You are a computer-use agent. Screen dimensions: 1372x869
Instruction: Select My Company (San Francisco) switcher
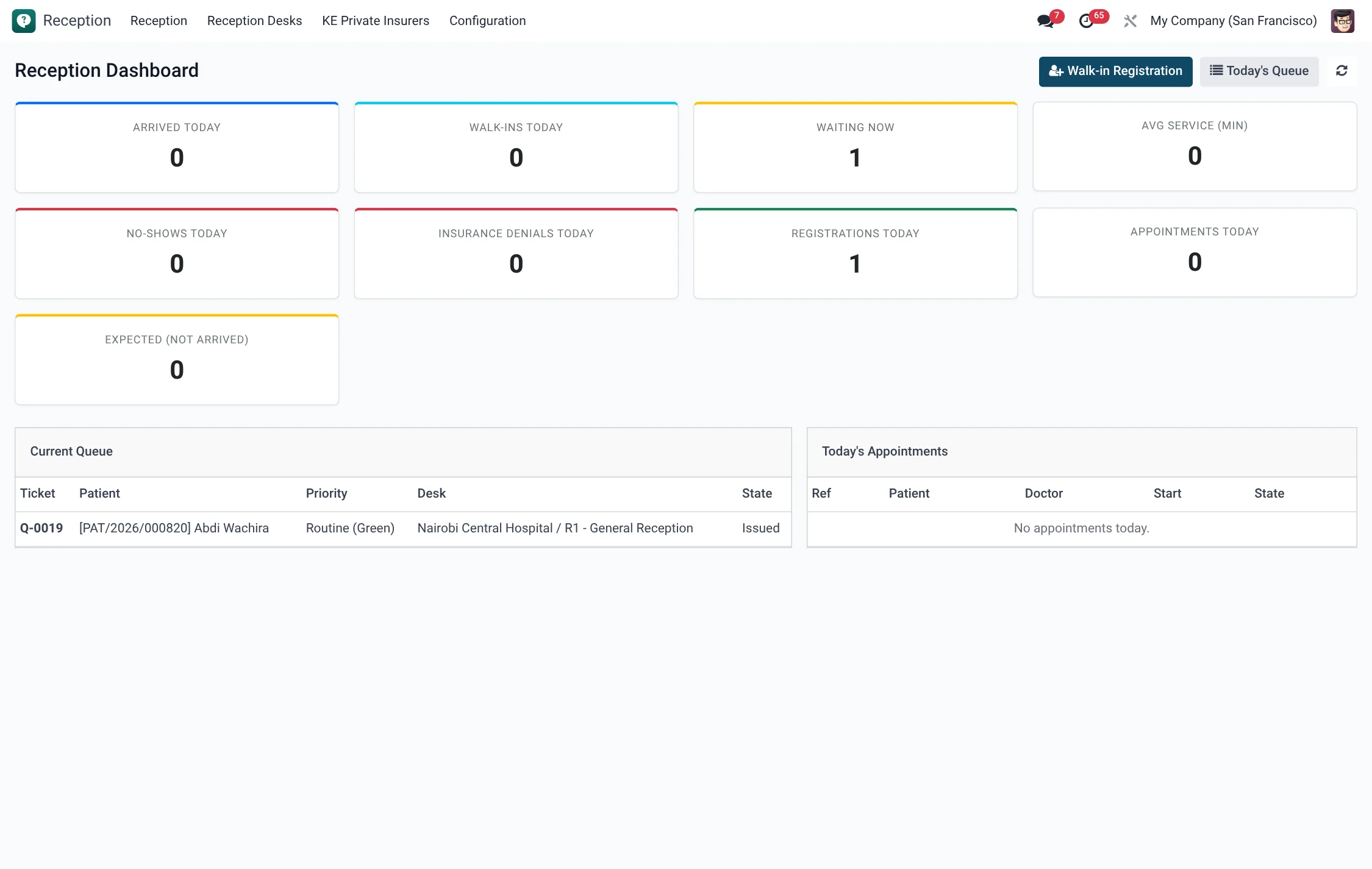(1233, 21)
